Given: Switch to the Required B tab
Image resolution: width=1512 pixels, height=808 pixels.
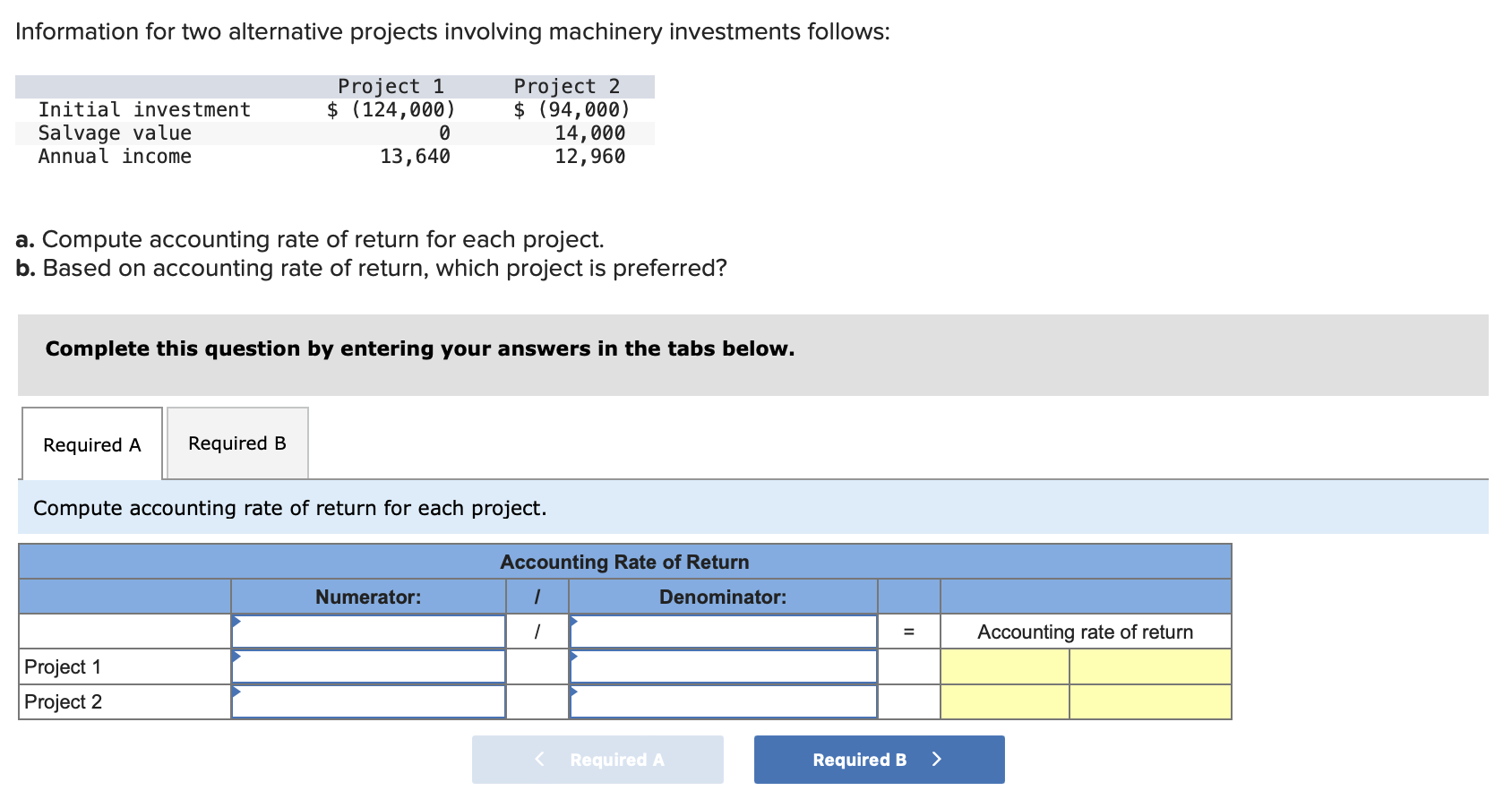Looking at the screenshot, I should pyautogui.click(x=236, y=443).
